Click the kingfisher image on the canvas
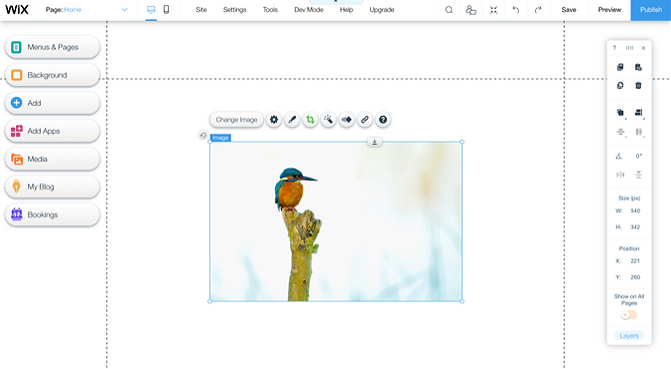Screen dimensions: 671x369 (x=336, y=222)
